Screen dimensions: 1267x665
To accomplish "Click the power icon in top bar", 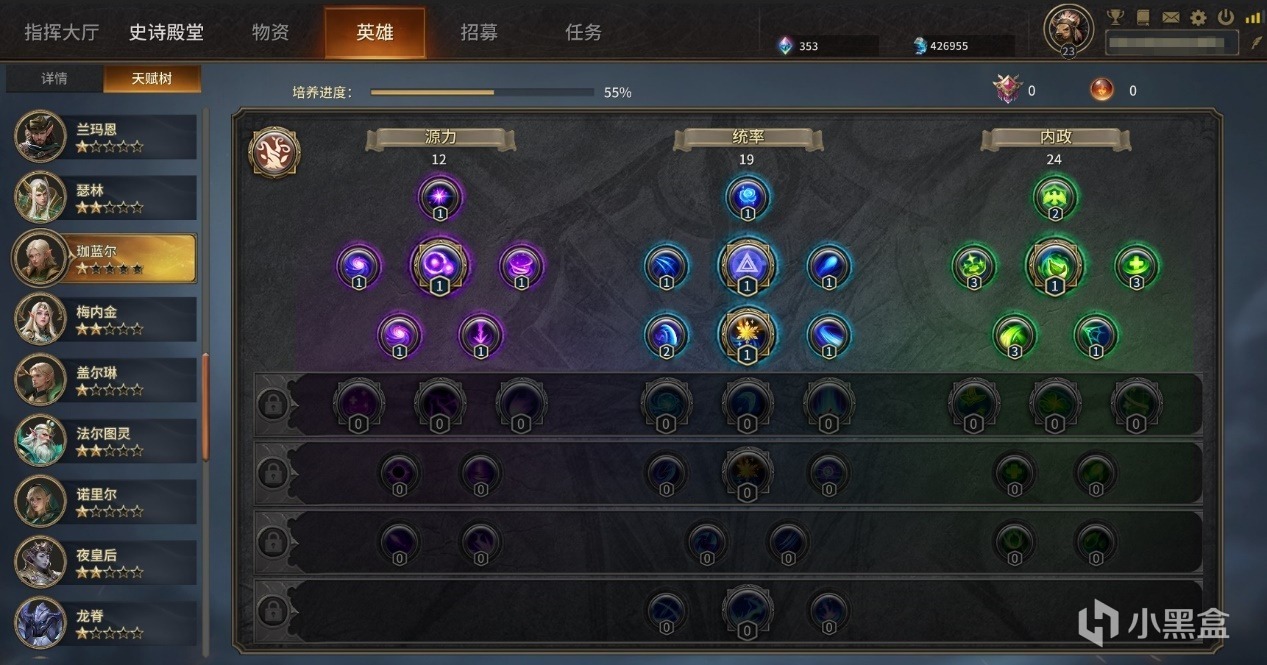I will click(x=1226, y=17).
